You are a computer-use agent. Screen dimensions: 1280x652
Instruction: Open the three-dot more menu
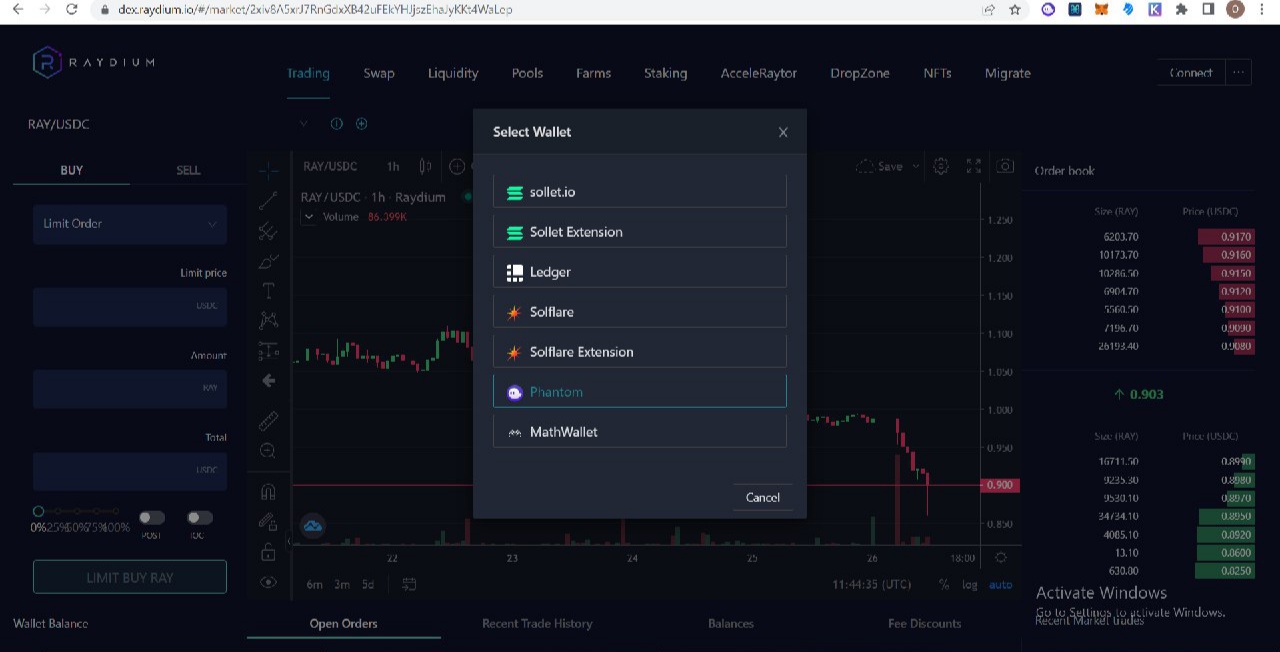pyautogui.click(x=1238, y=73)
